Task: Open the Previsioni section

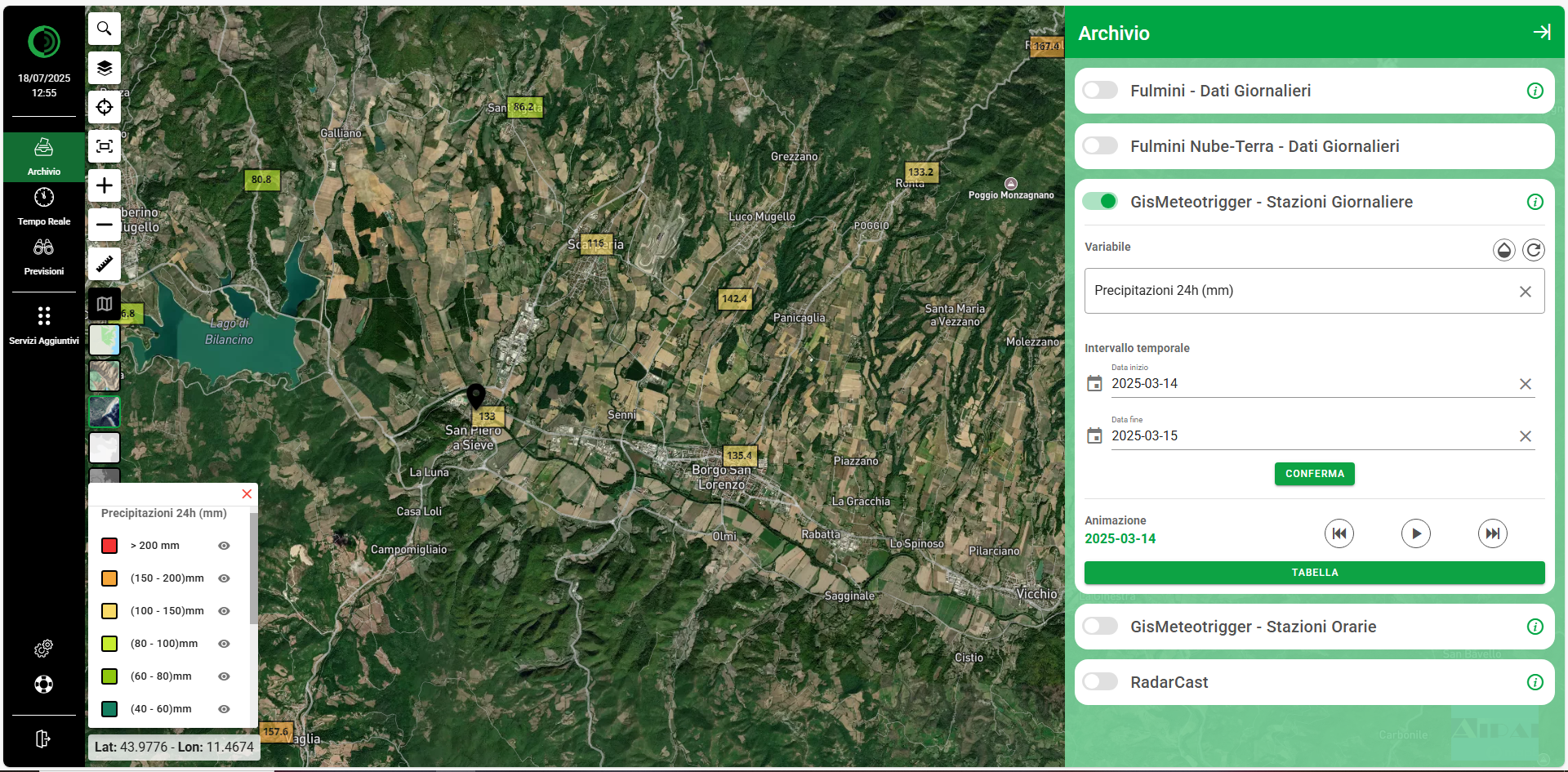Action: tap(44, 257)
